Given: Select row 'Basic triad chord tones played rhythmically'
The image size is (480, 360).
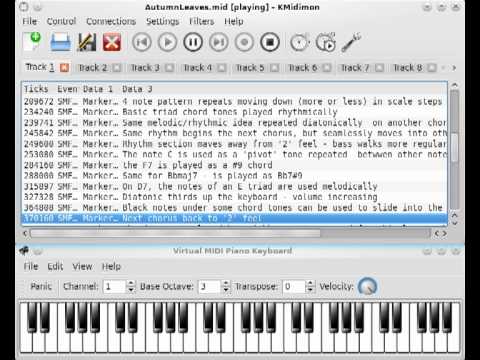Looking at the screenshot, I should point(235,112).
